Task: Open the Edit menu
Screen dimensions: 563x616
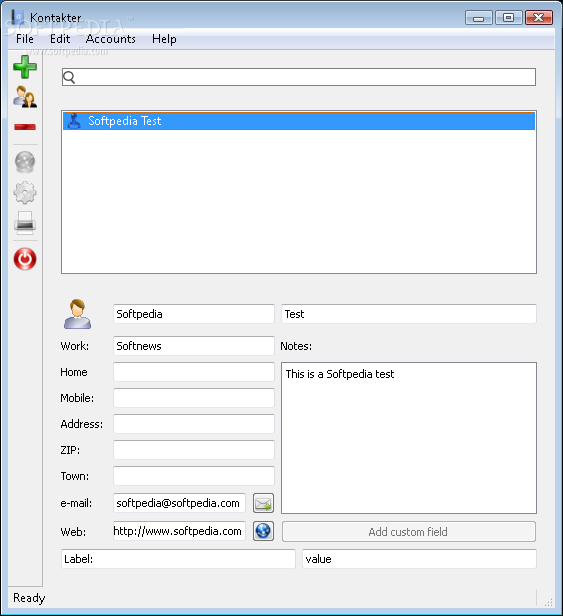Action: click(x=60, y=39)
